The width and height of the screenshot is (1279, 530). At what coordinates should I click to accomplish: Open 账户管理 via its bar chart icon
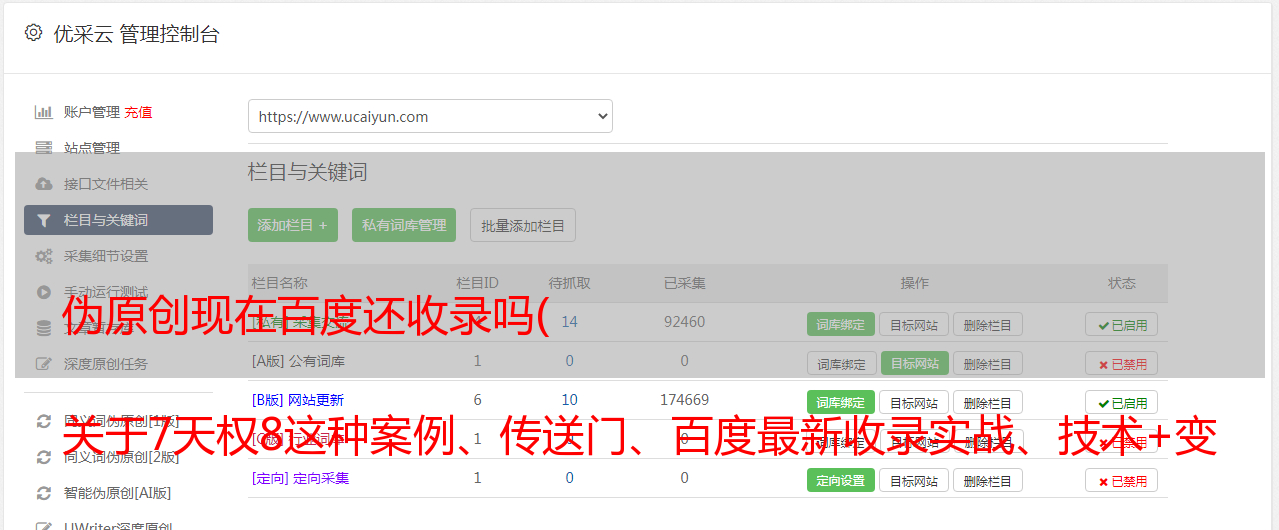point(43,112)
